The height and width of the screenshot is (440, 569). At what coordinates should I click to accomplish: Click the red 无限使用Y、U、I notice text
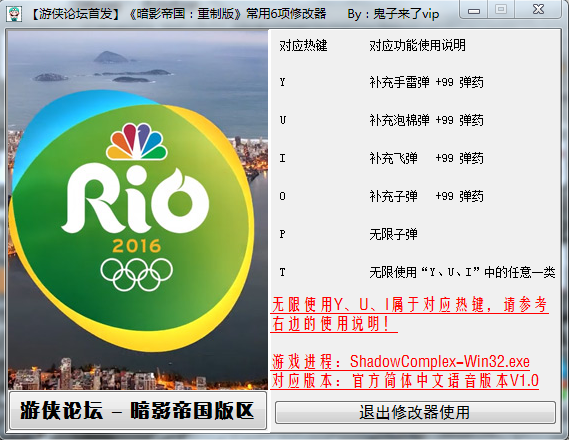click(410, 314)
